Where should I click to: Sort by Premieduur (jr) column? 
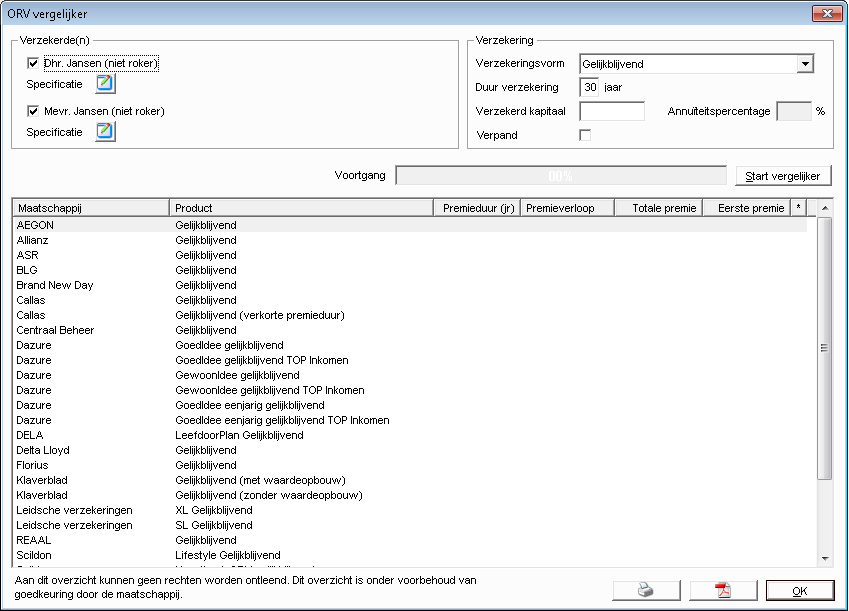pyautogui.click(x=477, y=208)
